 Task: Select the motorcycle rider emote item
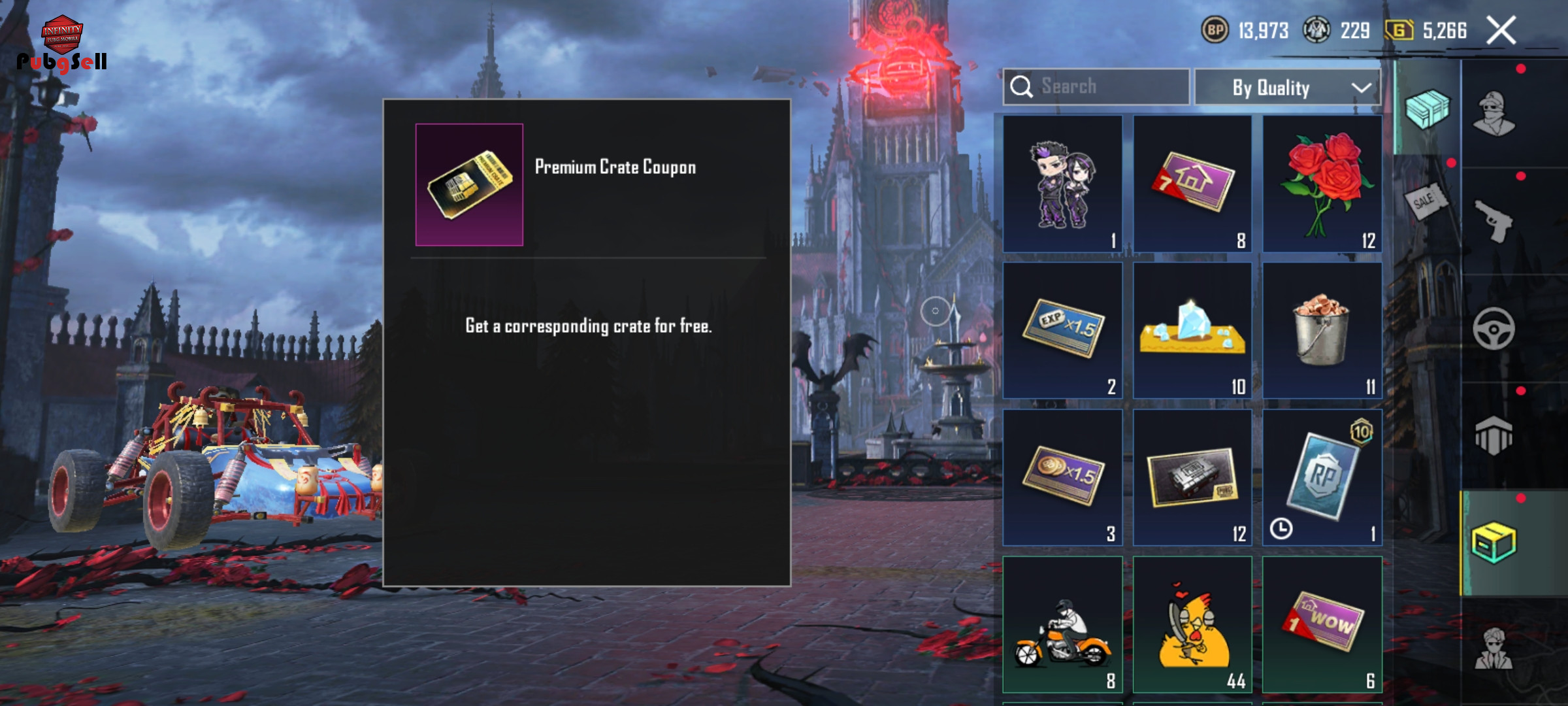pyautogui.click(x=1063, y=624)
